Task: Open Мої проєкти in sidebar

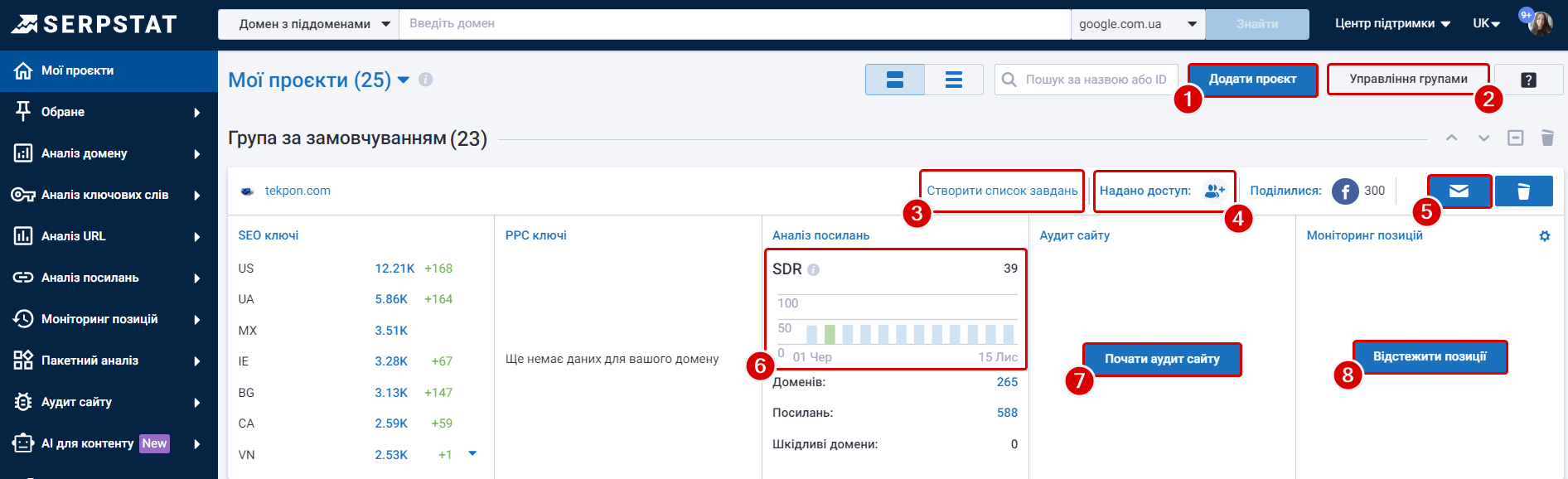Action: (x=109, y=71)
